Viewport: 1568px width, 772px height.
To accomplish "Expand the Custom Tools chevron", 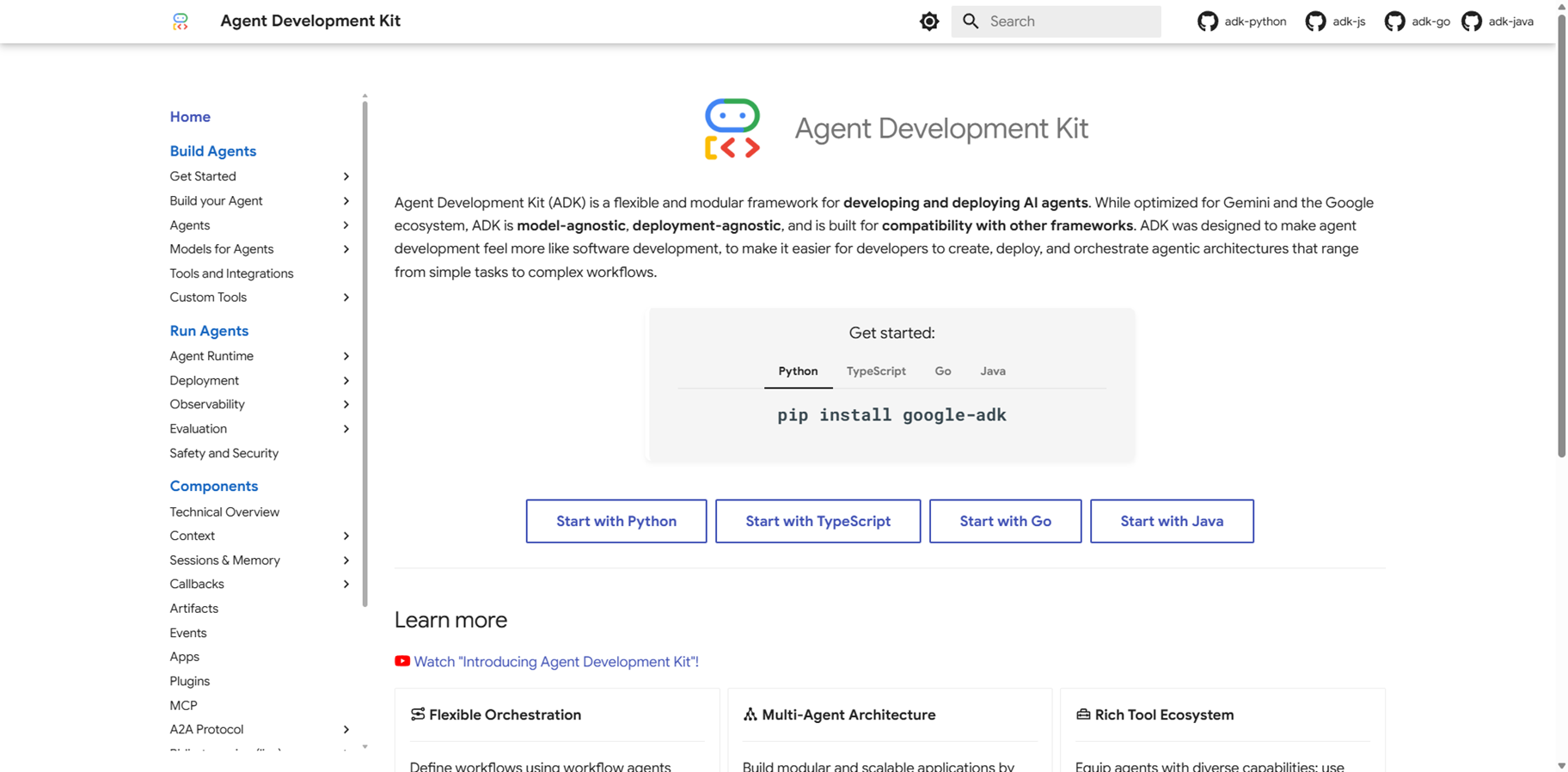I will coord(346,297).
